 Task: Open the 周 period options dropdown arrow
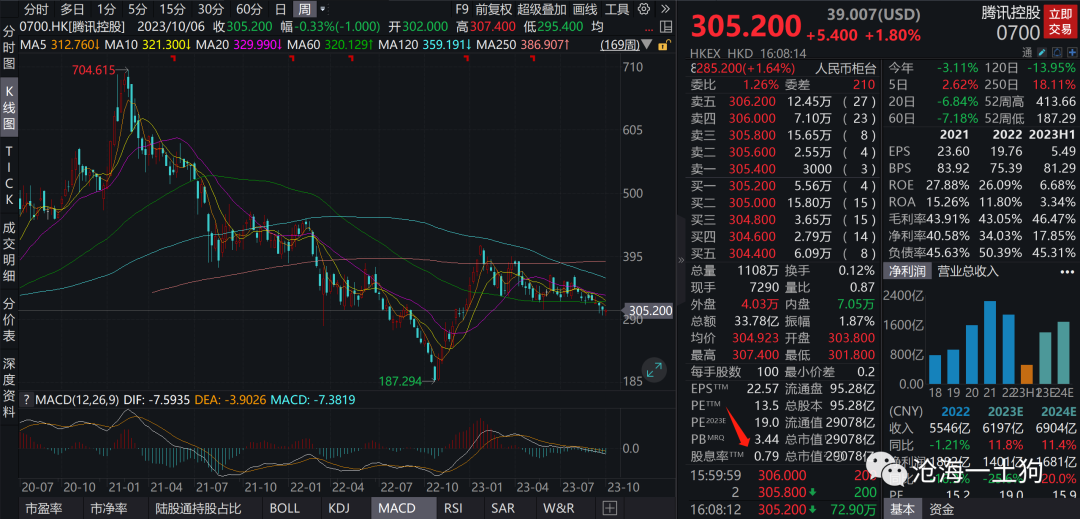pos(322,10)
